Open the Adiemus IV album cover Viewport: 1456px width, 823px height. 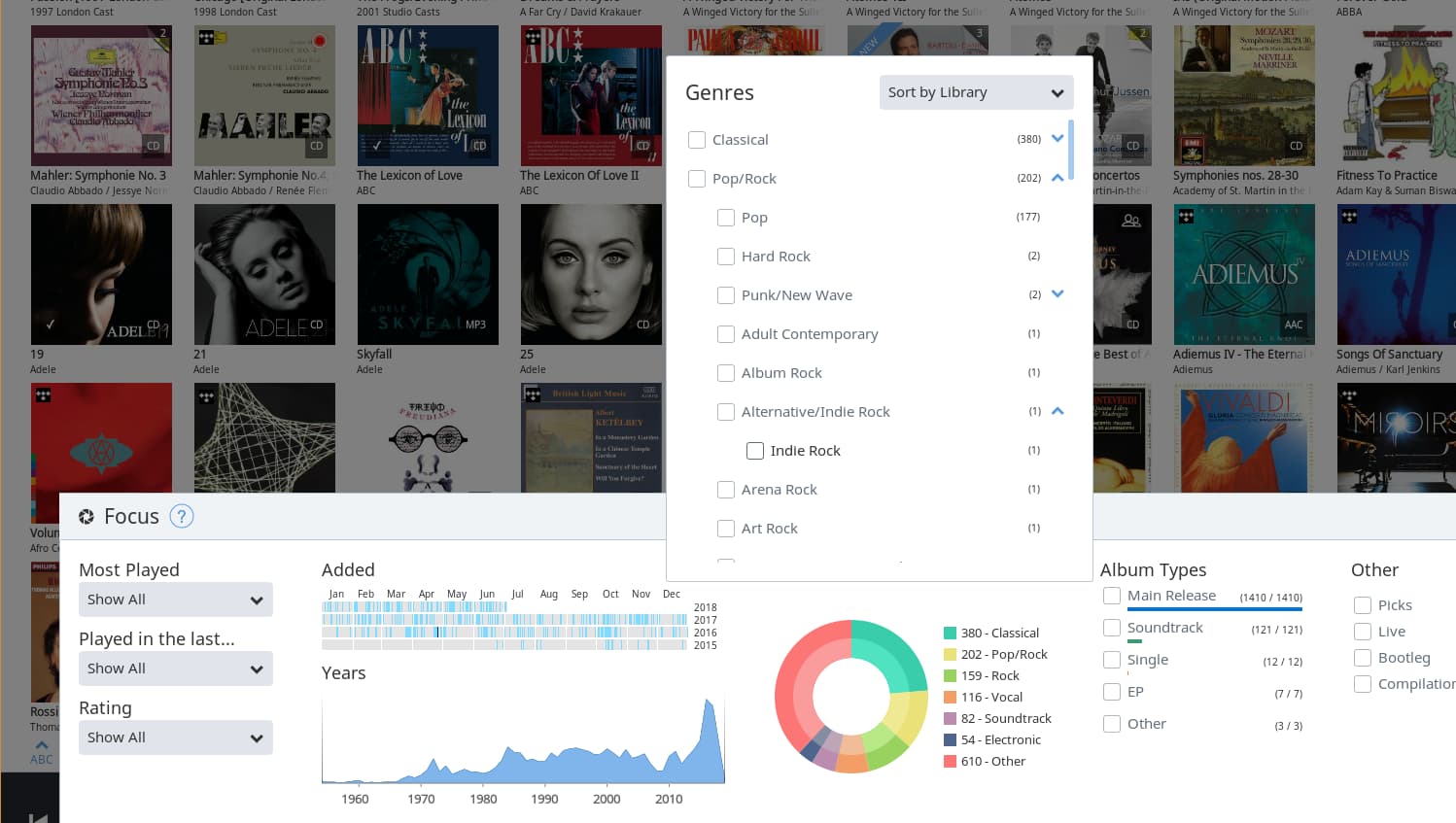pyautogui.click(x=1244, y=274)
